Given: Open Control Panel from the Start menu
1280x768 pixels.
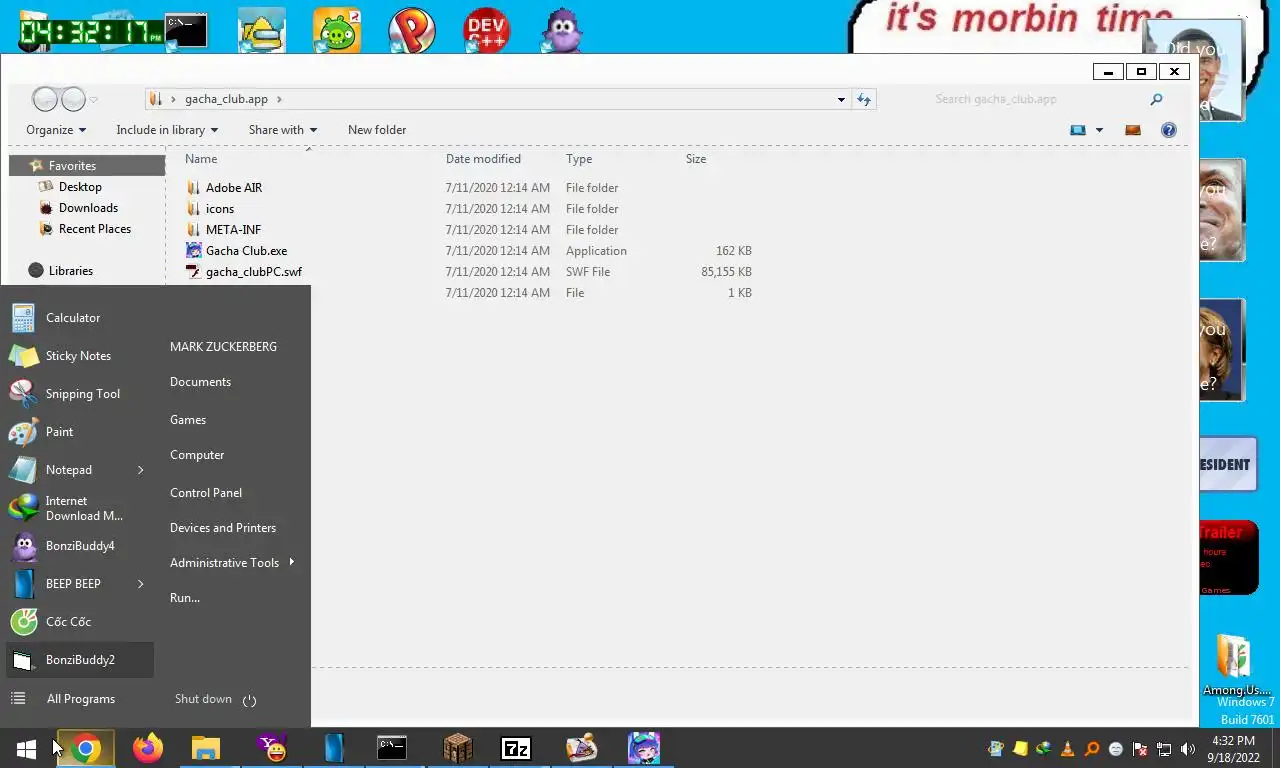Looking at the screenshot, I should pos(206,493).
